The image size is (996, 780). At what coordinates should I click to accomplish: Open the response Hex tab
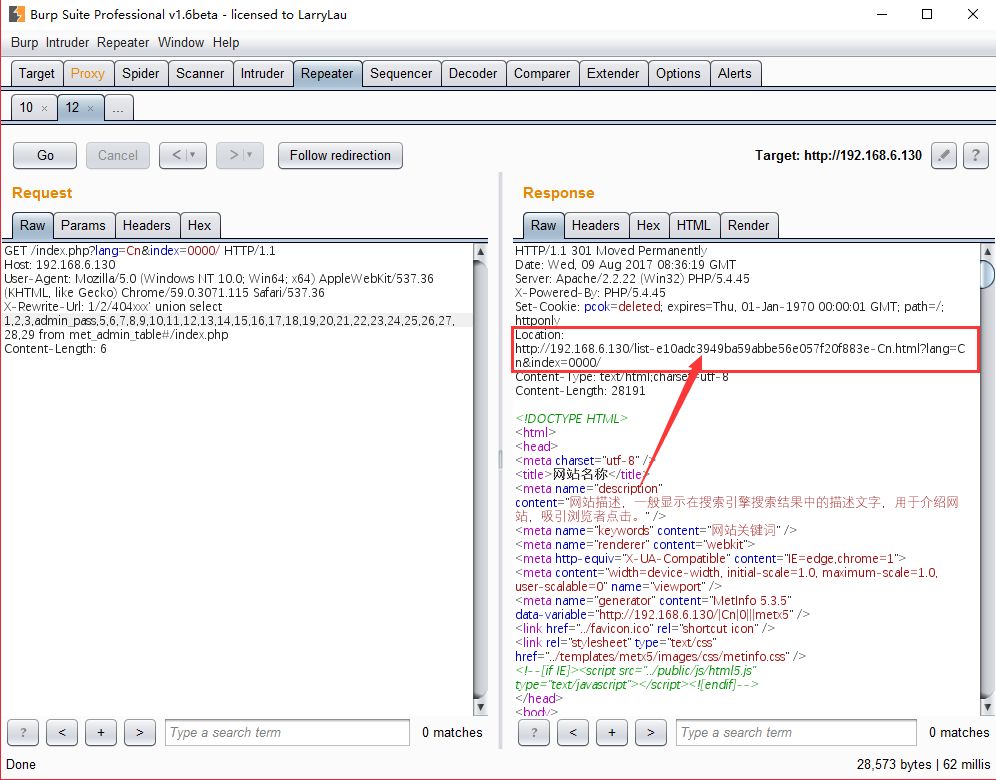649,225
